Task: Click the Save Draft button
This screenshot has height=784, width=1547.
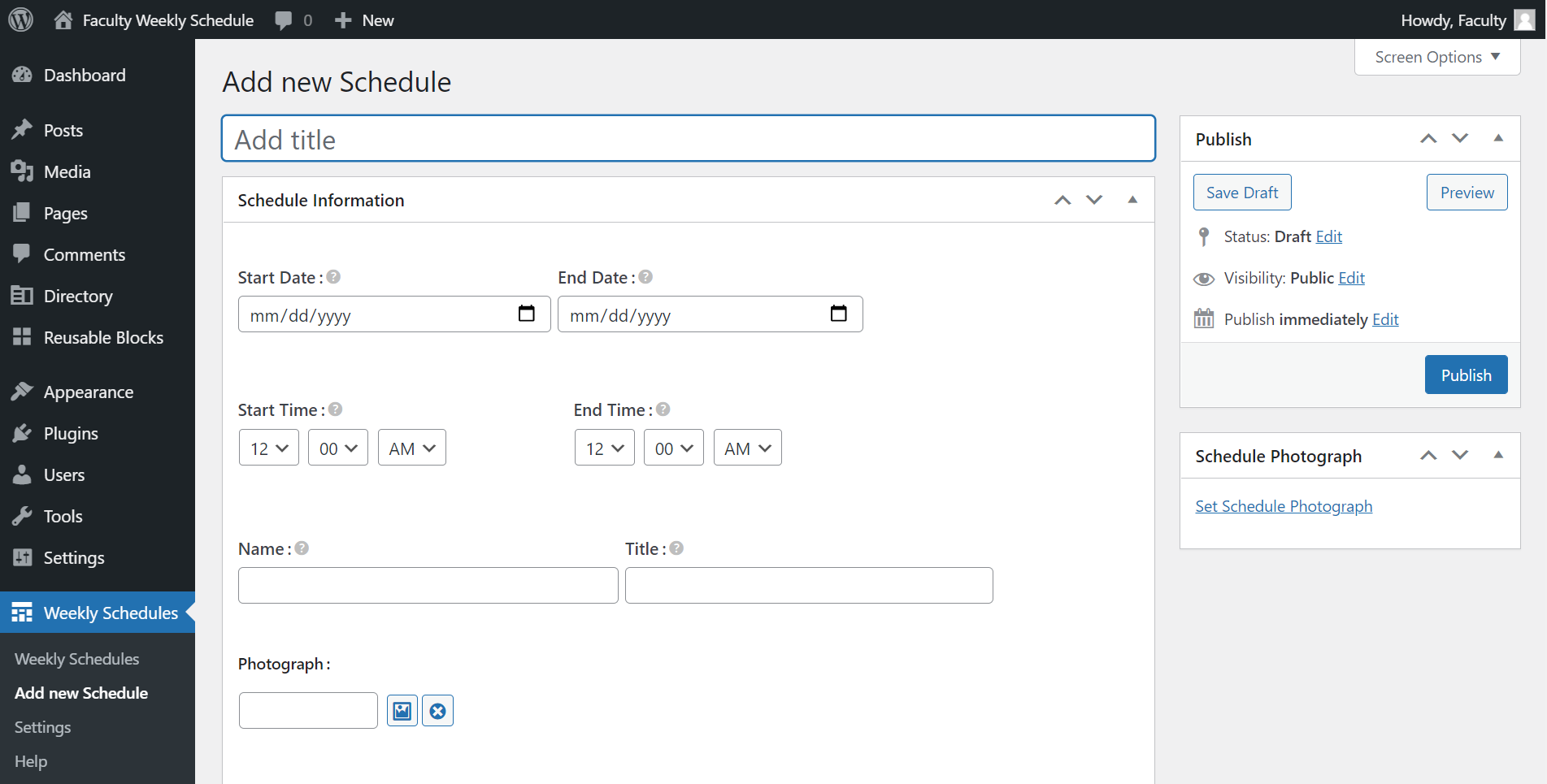Action: point(1241,193)
